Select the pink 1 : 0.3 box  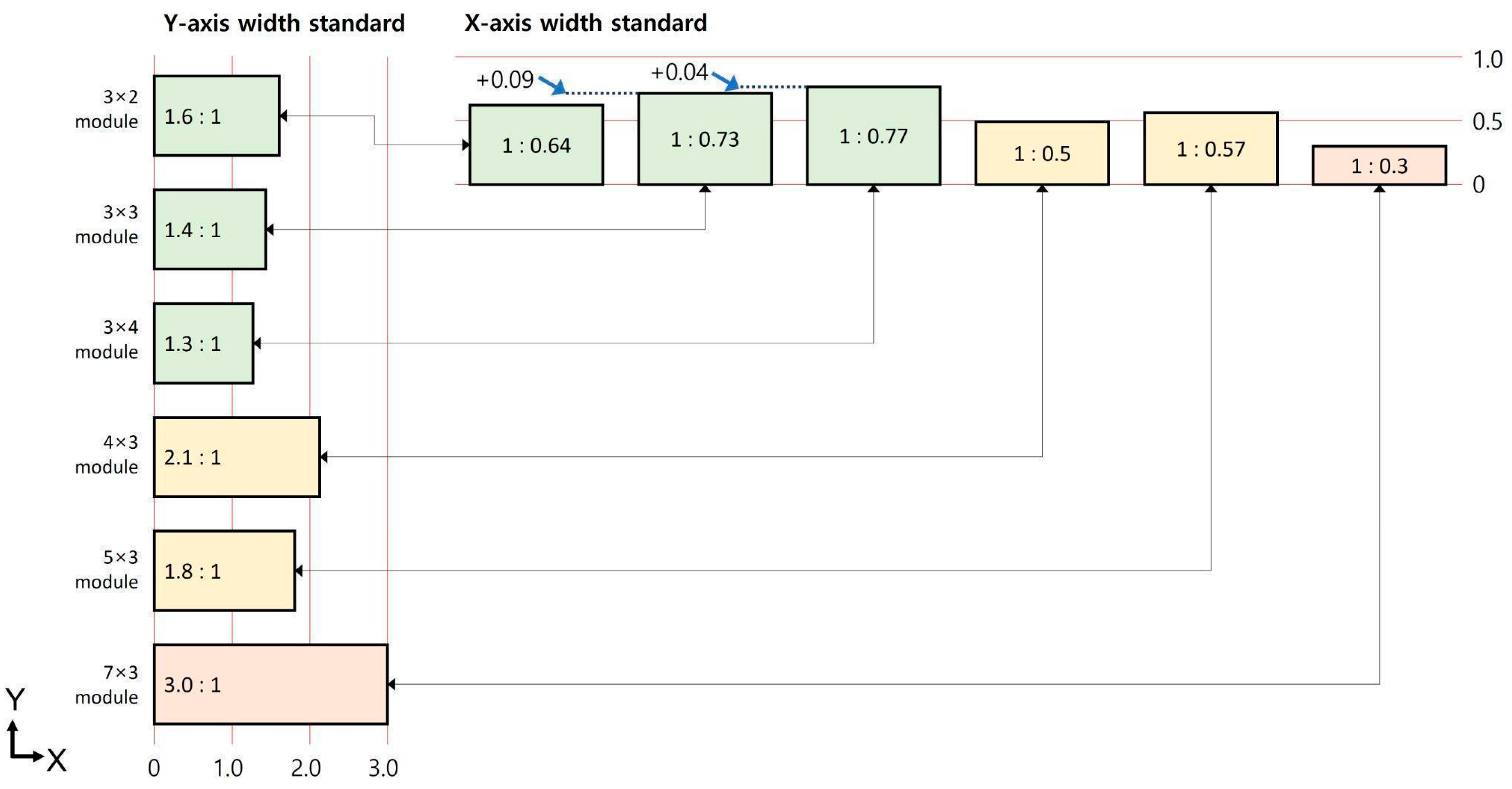(1379, 166)
